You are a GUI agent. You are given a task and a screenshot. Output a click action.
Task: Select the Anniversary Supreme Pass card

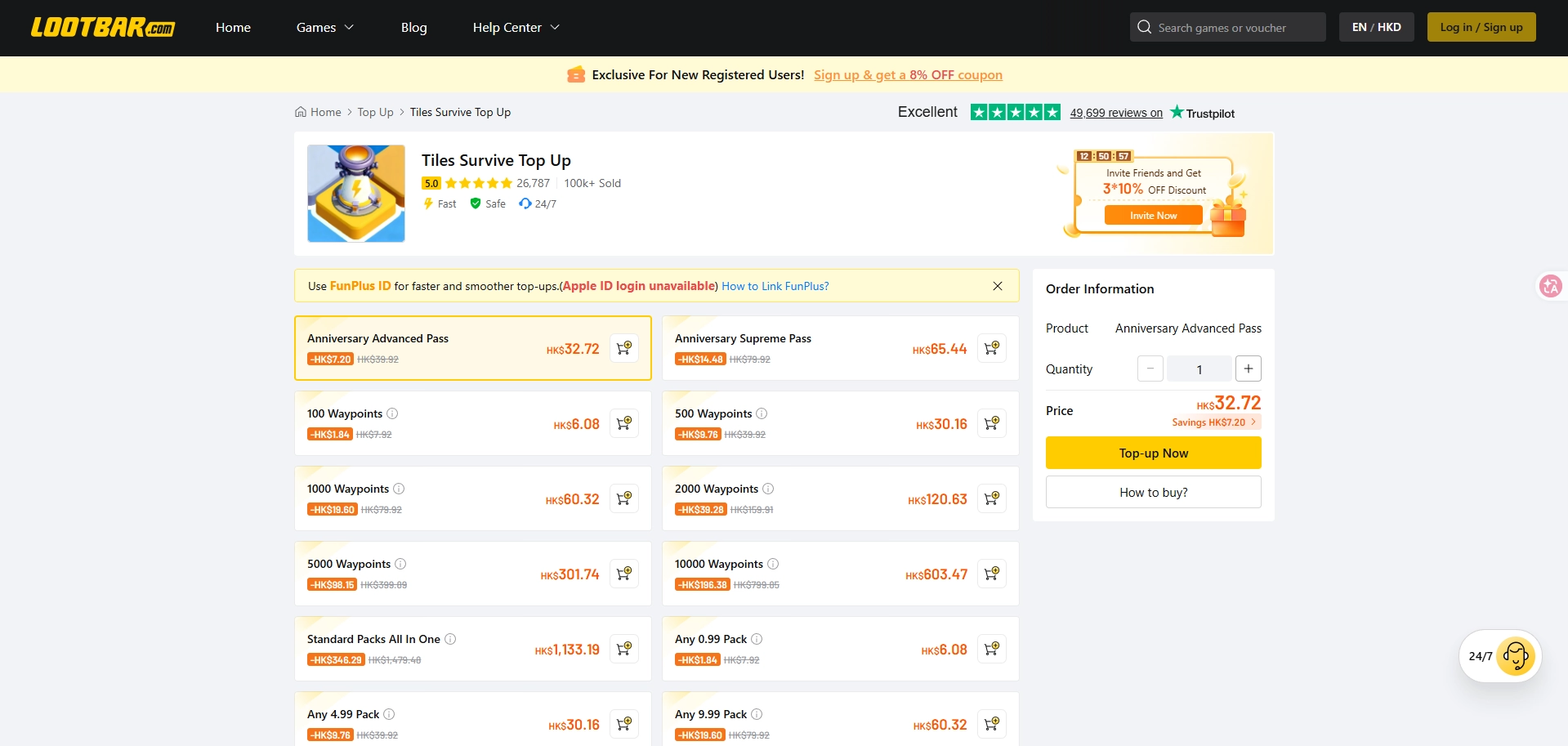point(841,348)
